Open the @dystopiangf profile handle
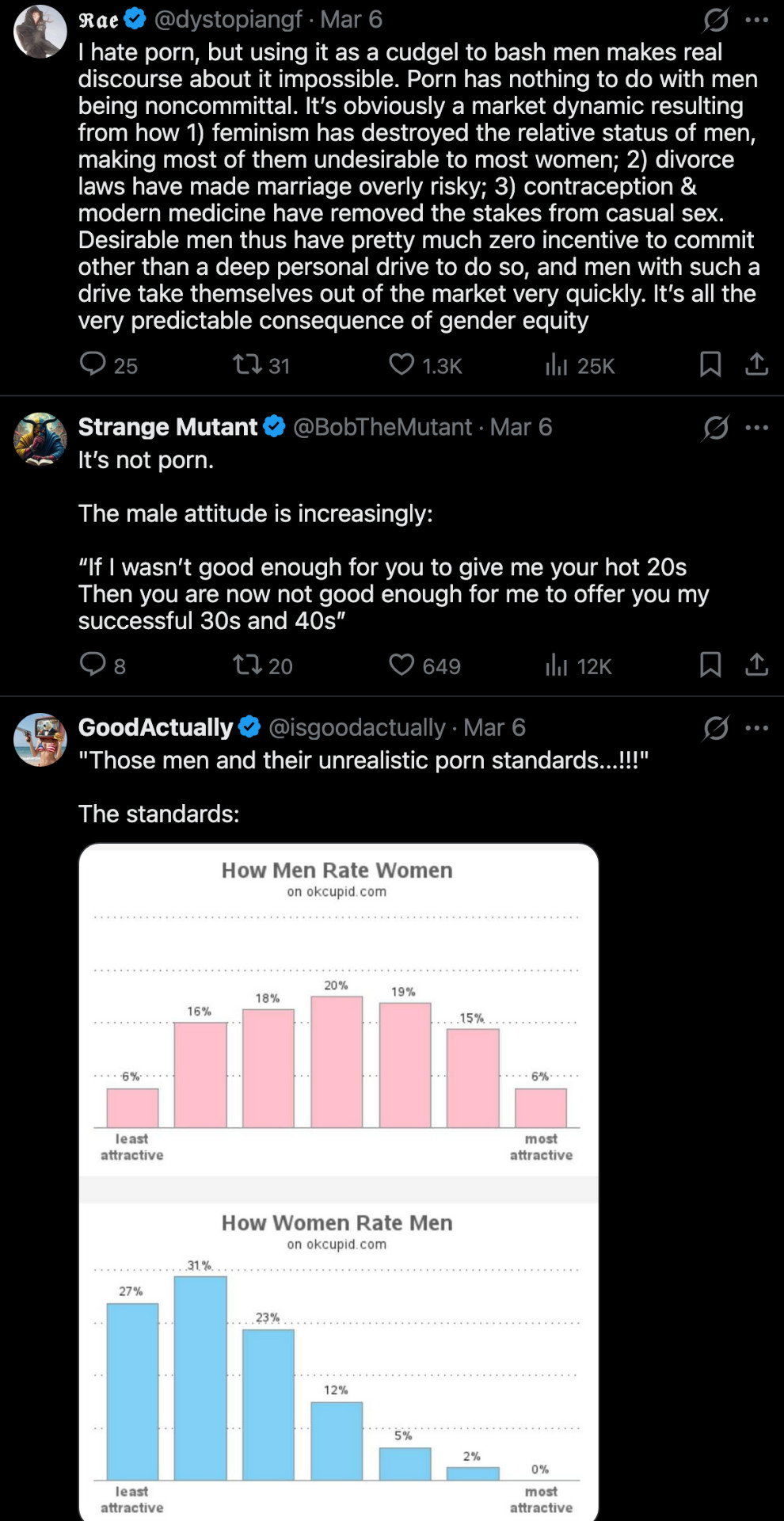 [x=228, y=20]
